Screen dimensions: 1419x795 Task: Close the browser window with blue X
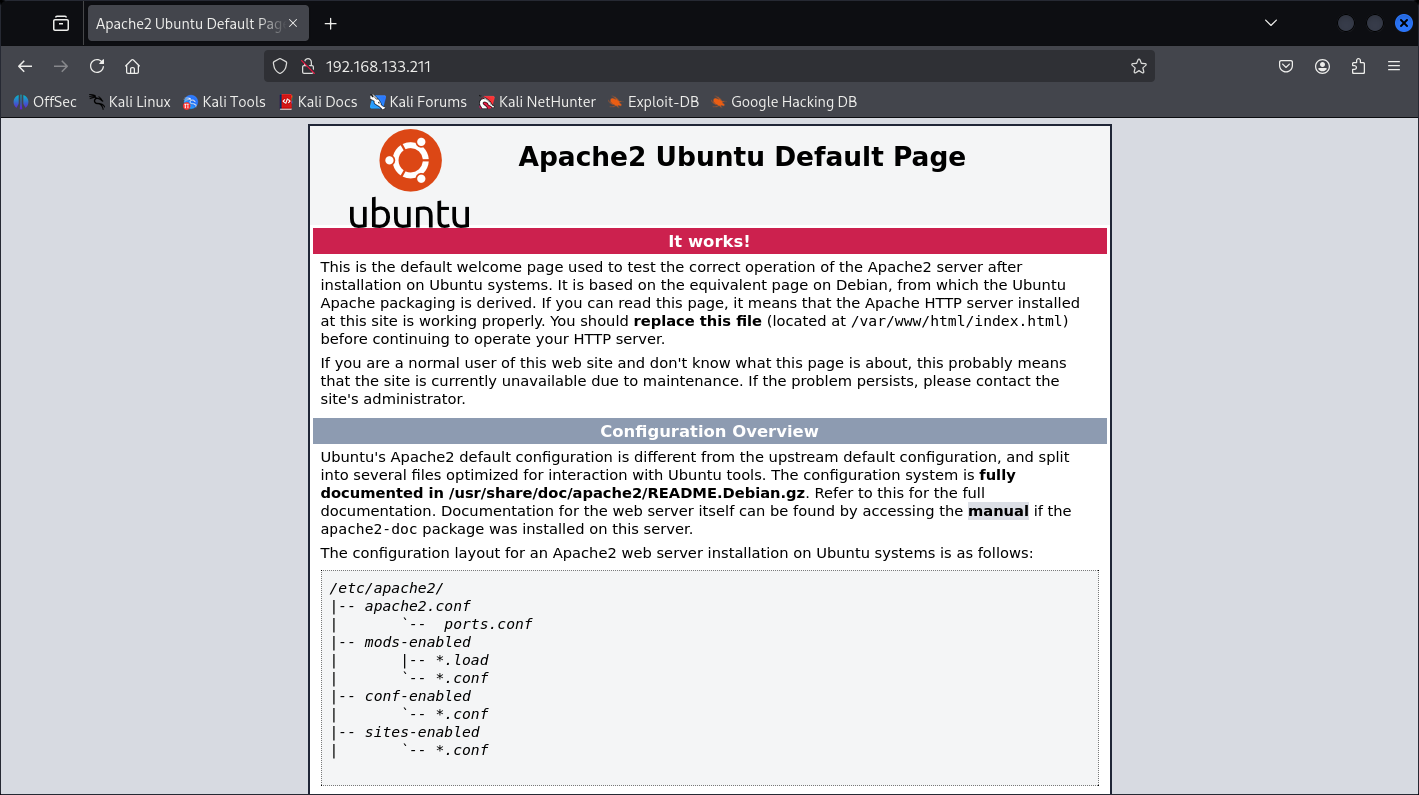coord(1403,23)
